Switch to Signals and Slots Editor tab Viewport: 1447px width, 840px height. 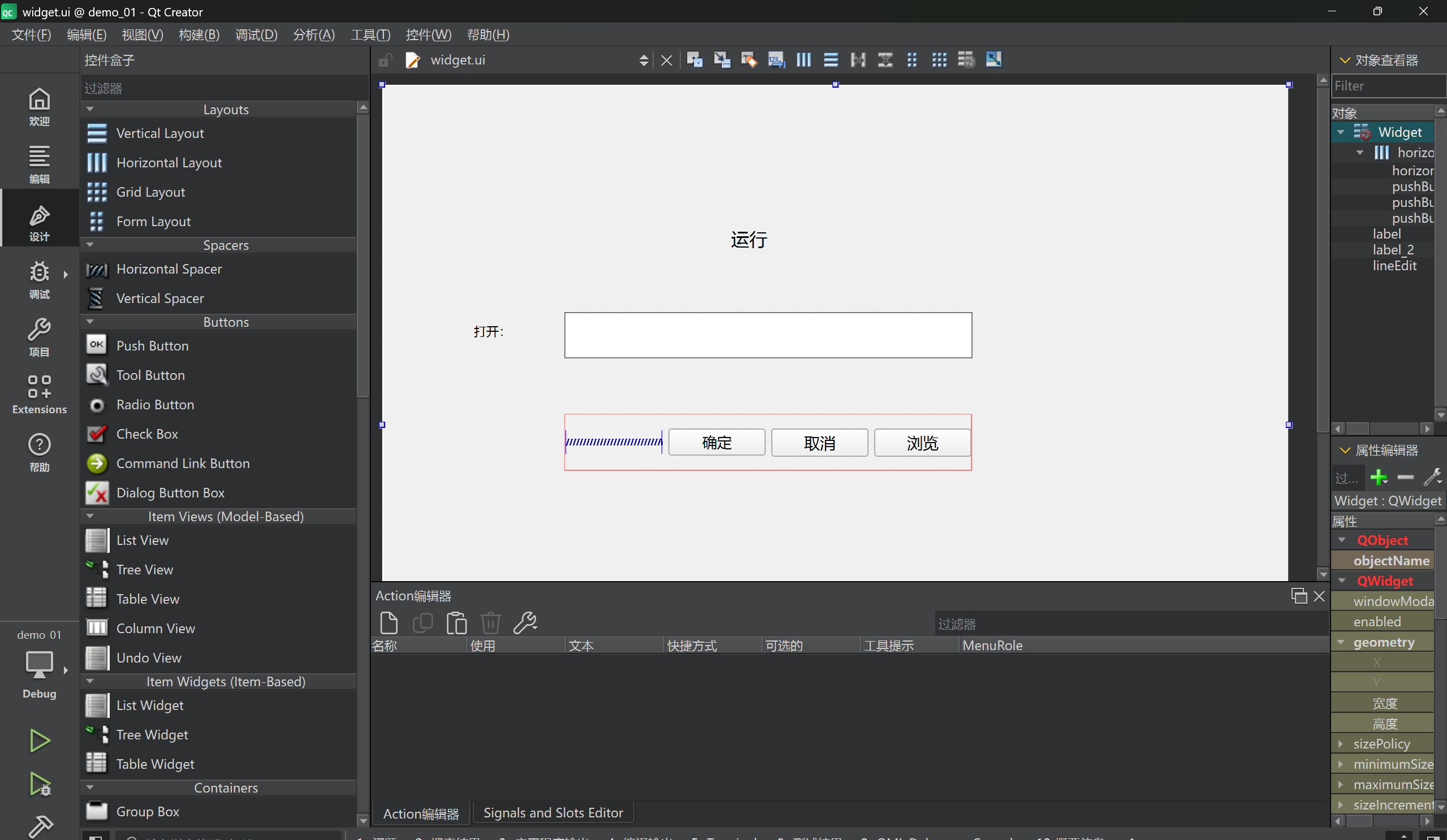click(x=552, y=812)
